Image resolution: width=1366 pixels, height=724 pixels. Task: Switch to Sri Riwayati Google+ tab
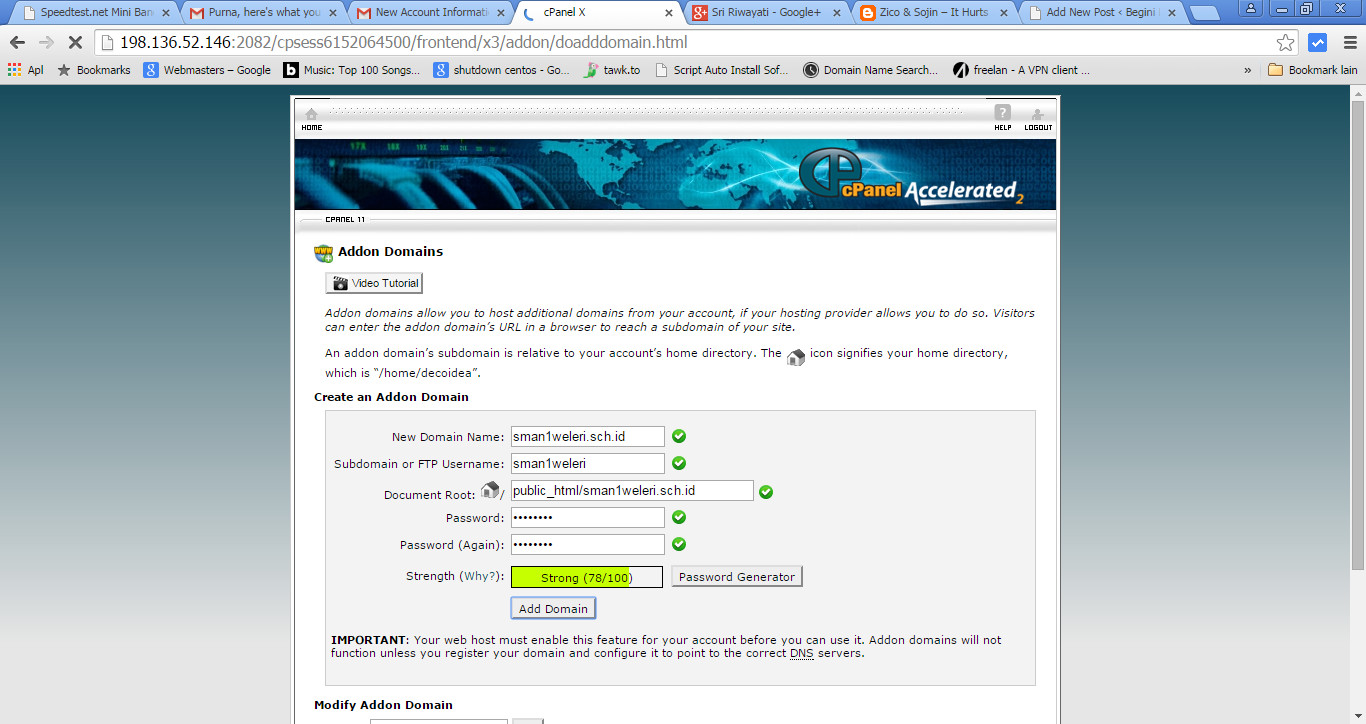pos(766,13)
